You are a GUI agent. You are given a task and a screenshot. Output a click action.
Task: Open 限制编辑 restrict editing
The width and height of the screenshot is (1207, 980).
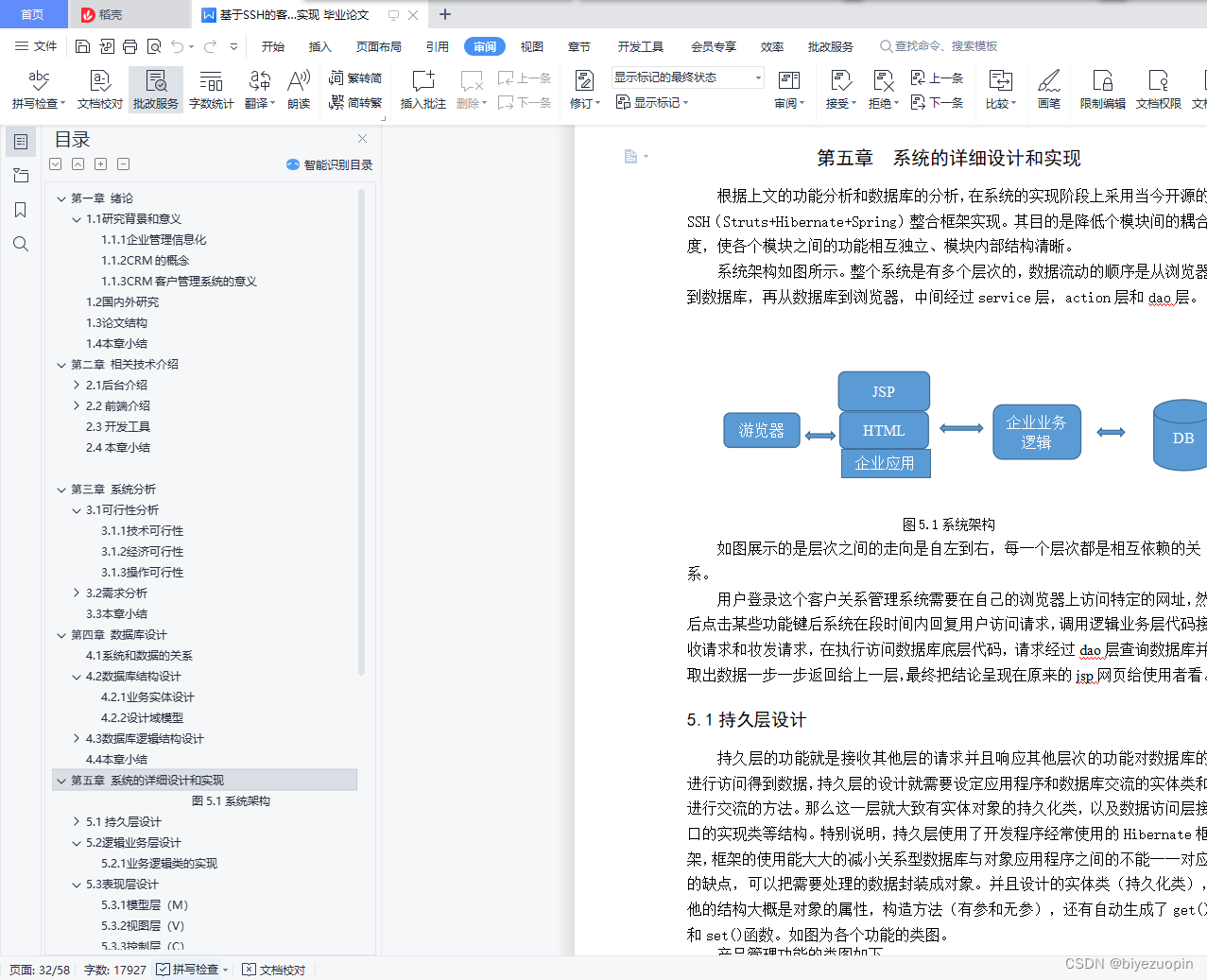pyautogui.click(x=1103, y=90)
